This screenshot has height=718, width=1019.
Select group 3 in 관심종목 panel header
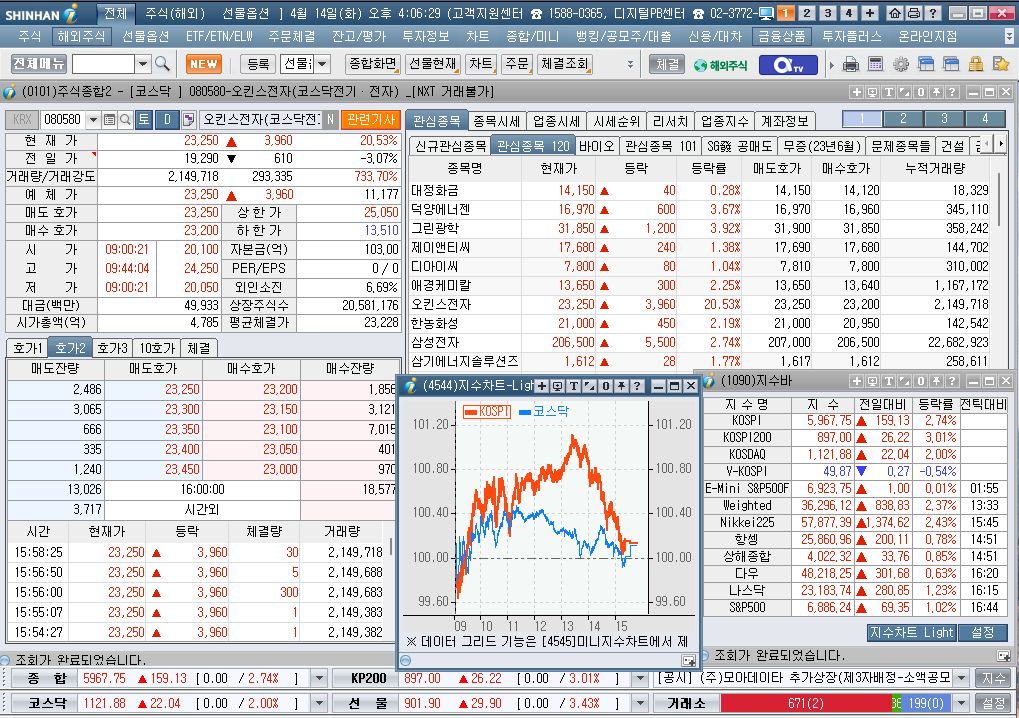tap(944, 119)
